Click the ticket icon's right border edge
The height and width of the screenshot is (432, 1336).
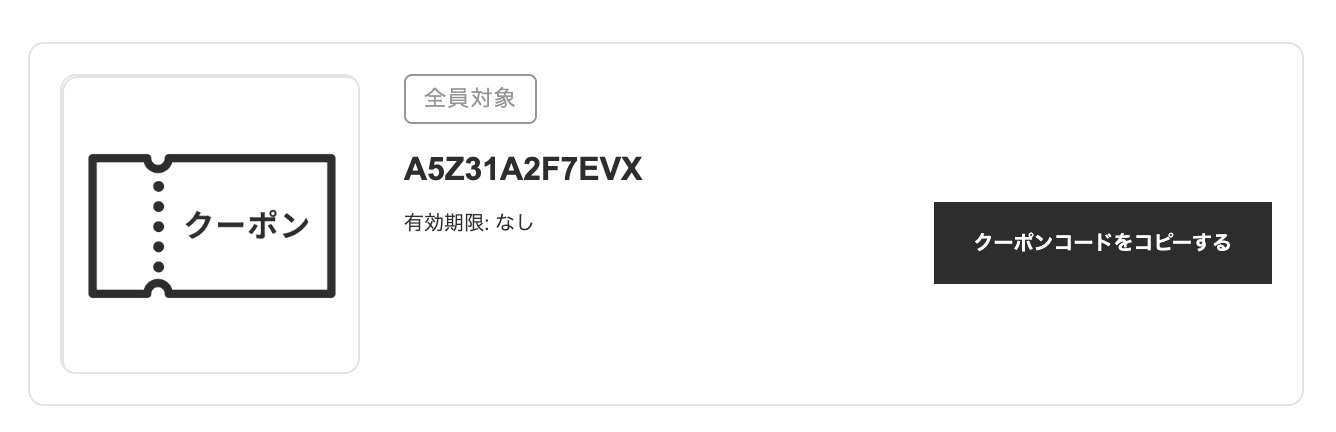(x=332, y=226)
